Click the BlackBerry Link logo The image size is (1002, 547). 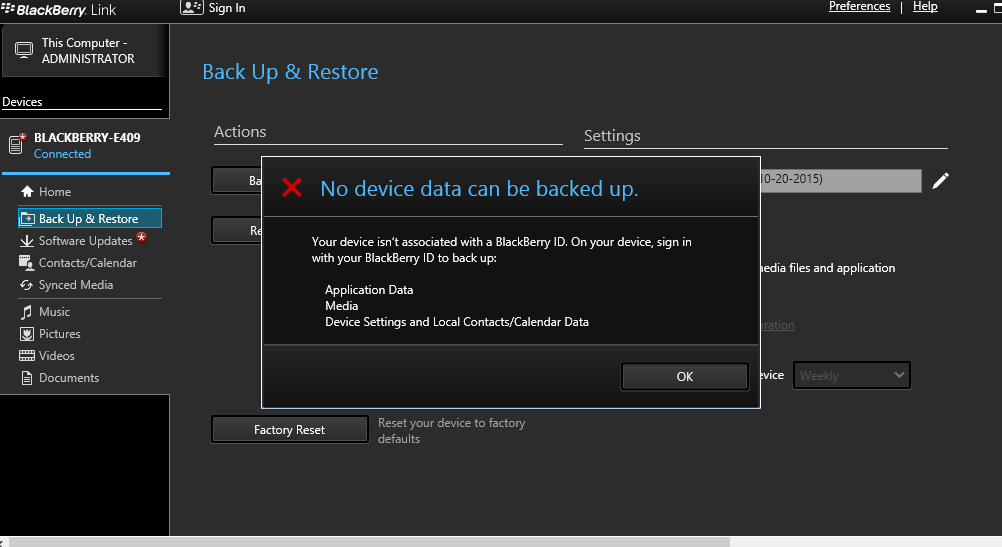click(x=59, y=10)
